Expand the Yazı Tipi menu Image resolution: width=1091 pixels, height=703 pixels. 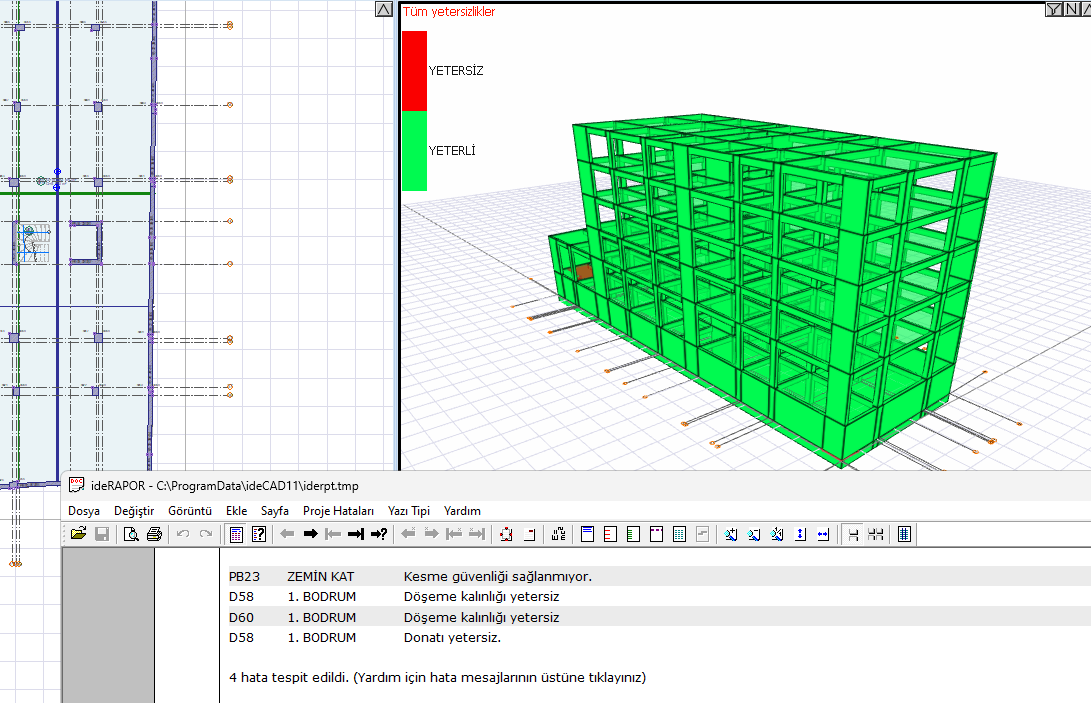click(408, 511)
